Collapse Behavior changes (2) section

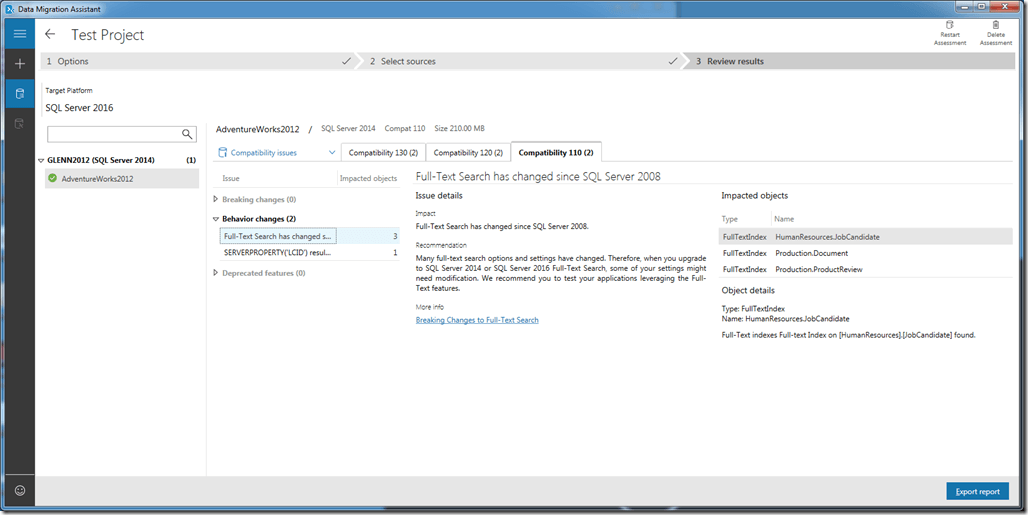tap(216, 219)
